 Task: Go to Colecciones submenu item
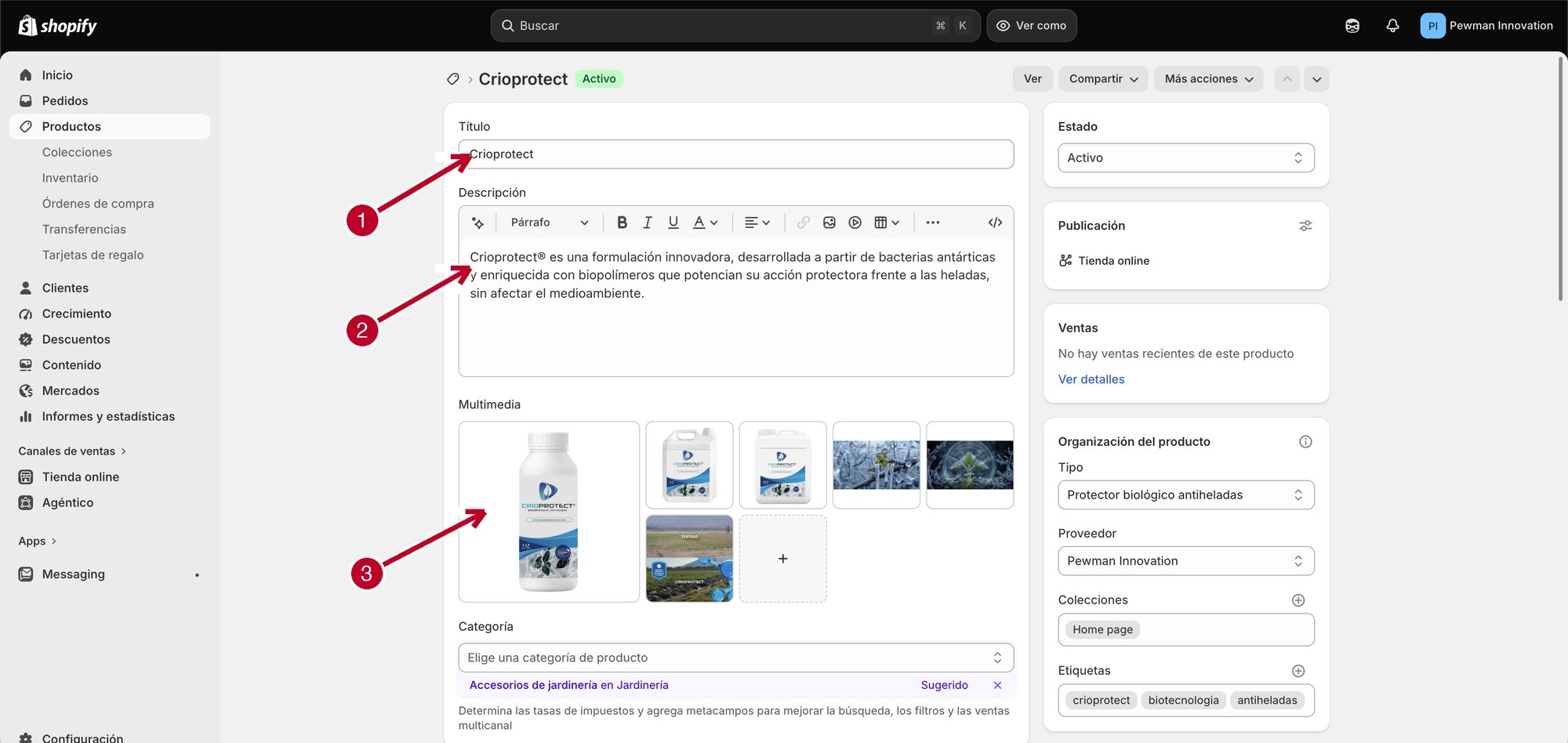click(77, 152)
